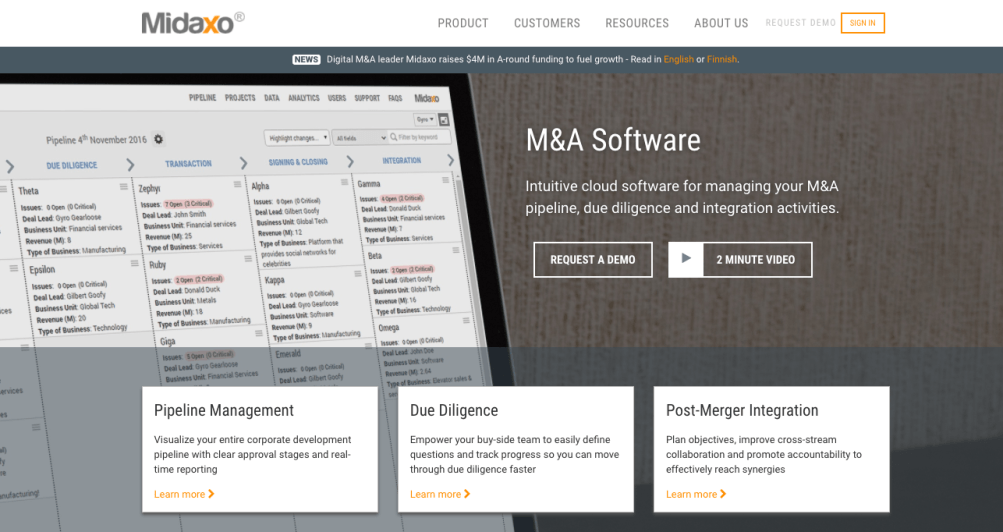
Task: Open the ABOUT US menu
Action: (x=721, y=23)
